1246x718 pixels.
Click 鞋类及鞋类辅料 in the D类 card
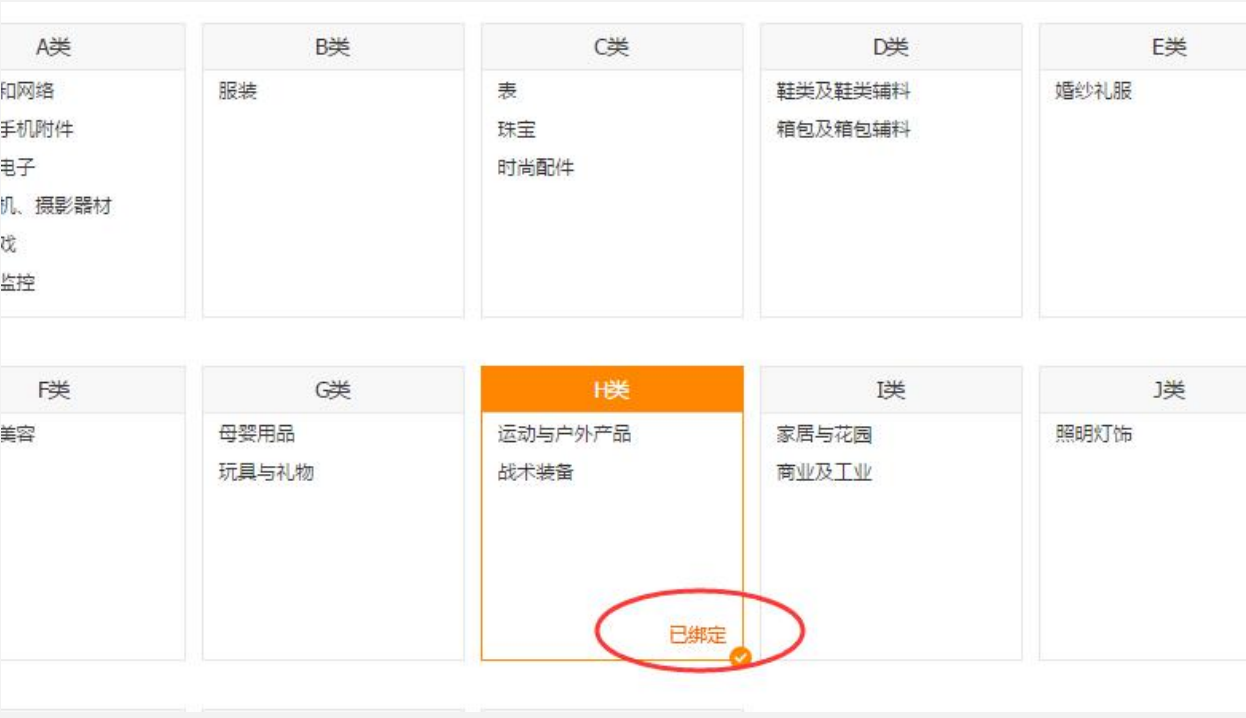click(x=843, y=92)
